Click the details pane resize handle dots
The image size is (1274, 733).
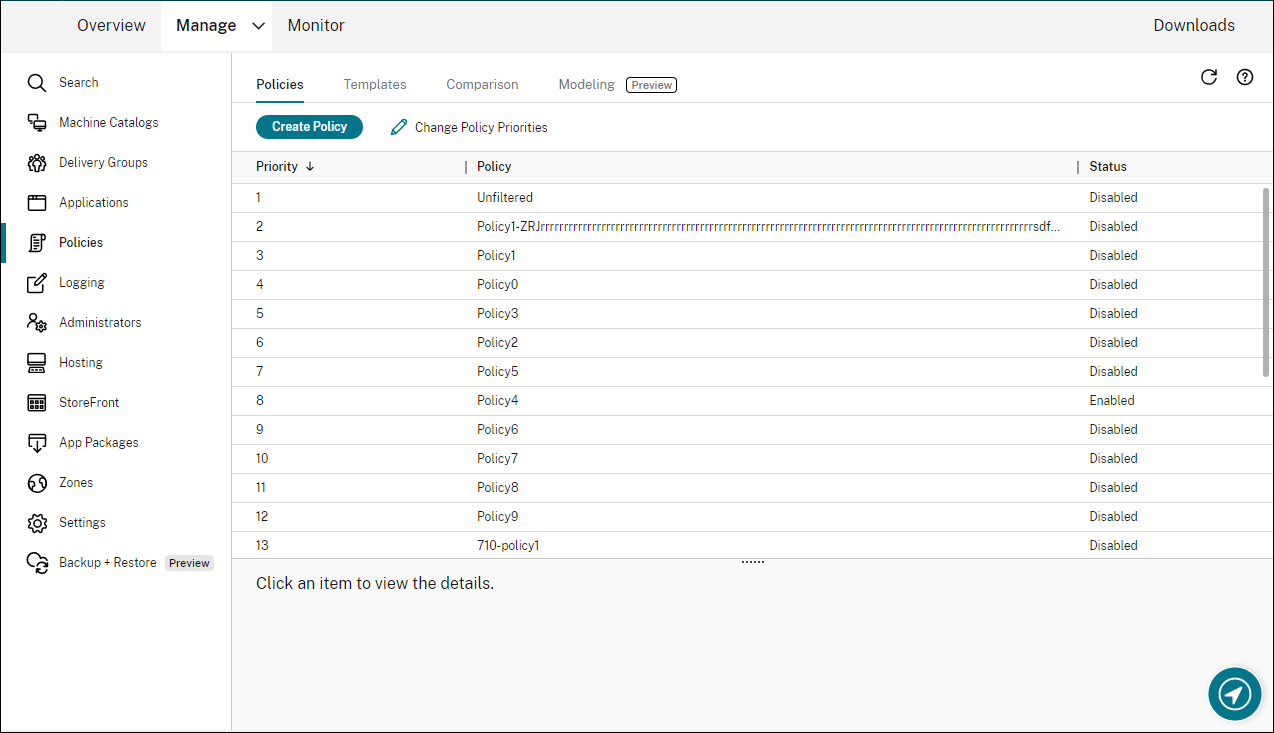click(752, 562)
